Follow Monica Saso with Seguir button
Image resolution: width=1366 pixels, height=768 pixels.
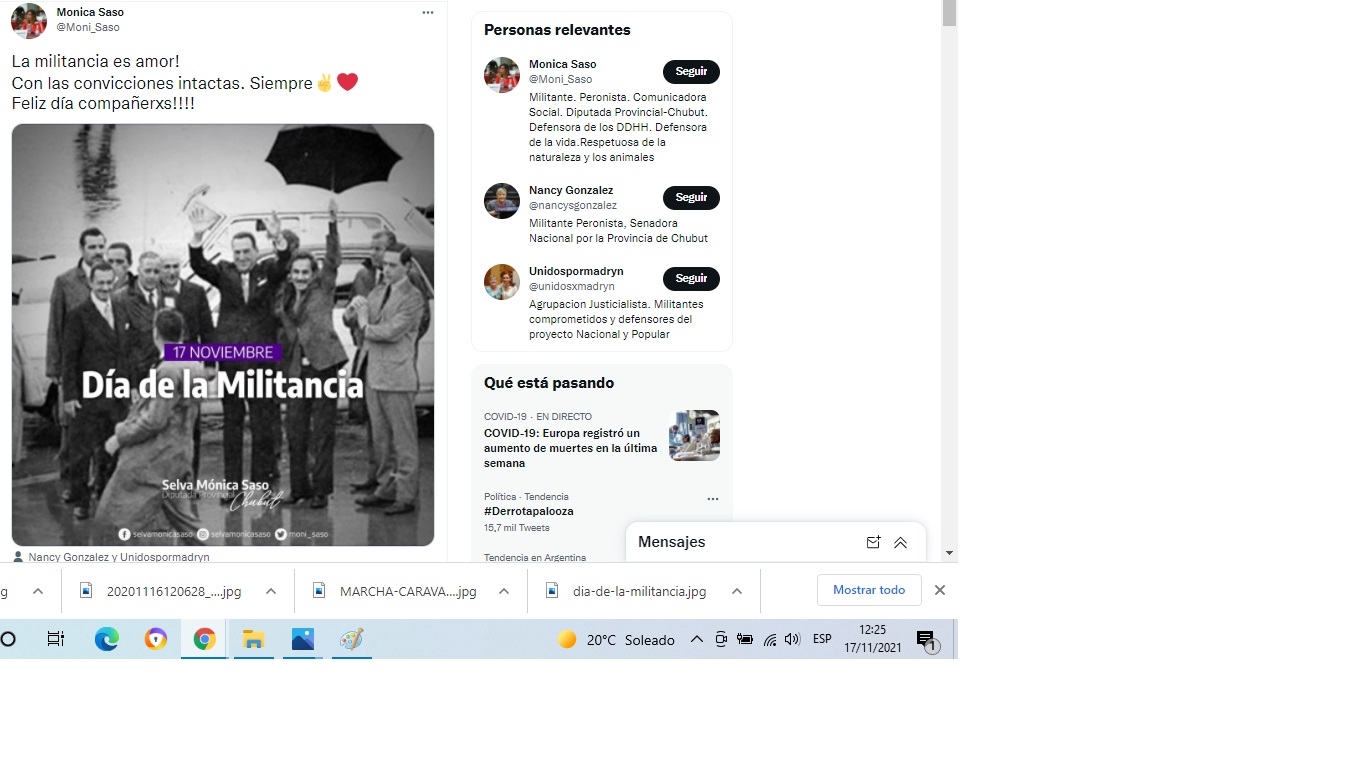click(691, 72)
